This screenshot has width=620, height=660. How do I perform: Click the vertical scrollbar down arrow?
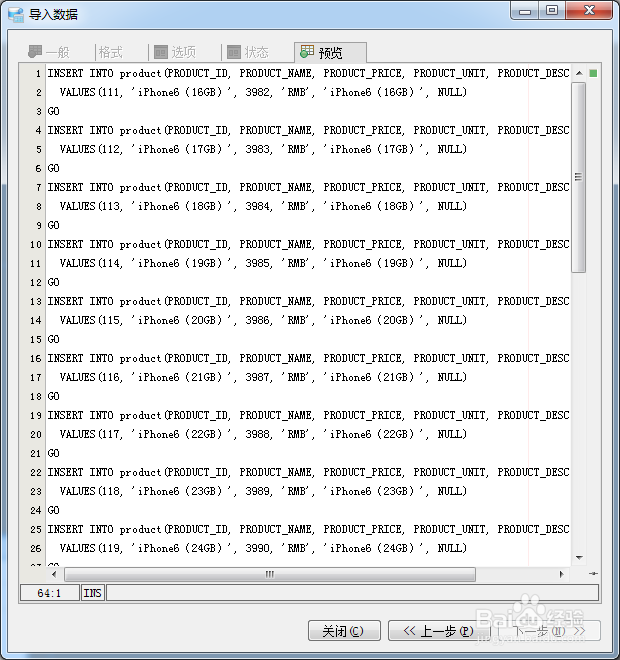[579, 558]
